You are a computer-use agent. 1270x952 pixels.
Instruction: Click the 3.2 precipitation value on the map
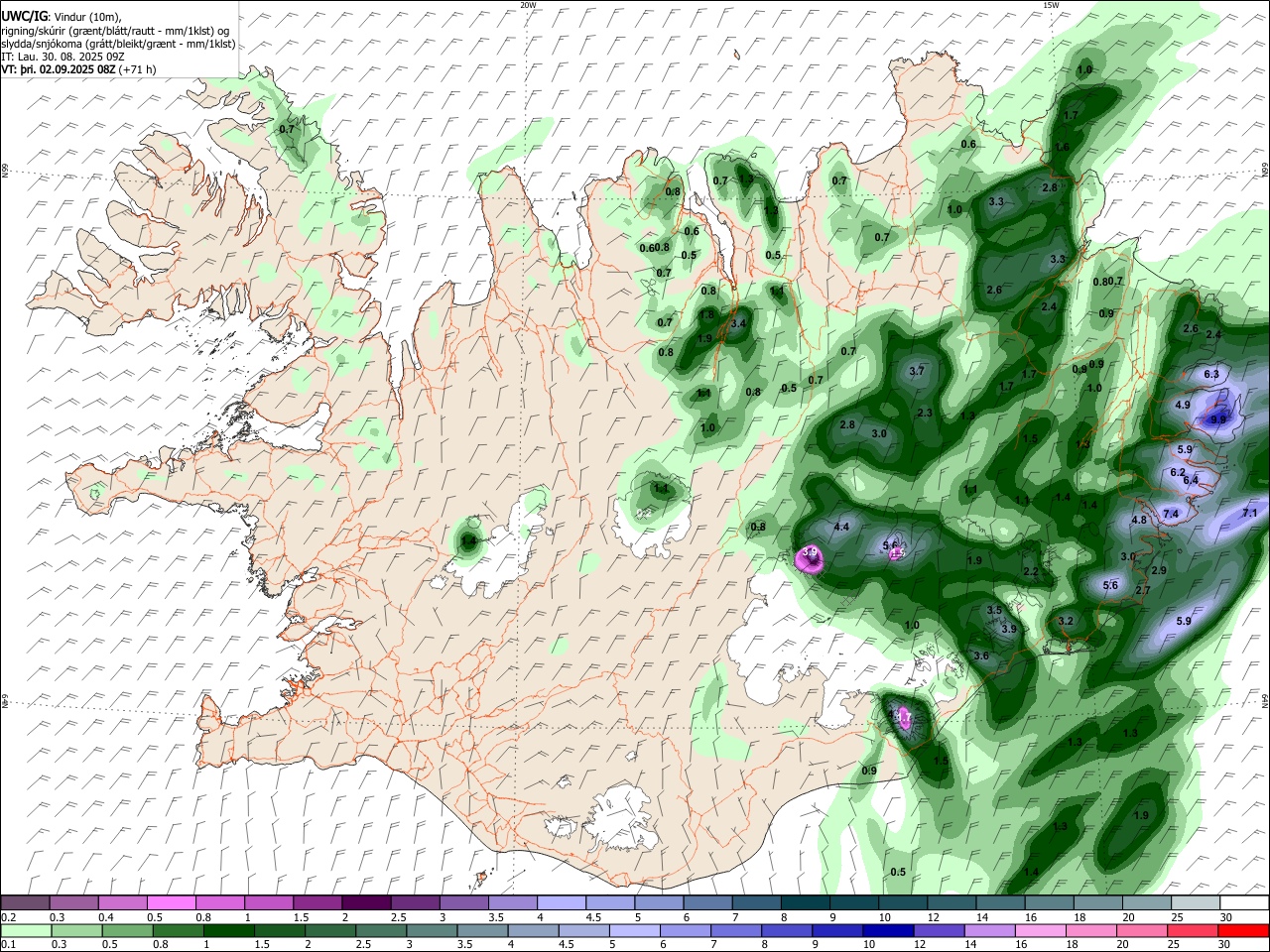[x=1066, y=621]
